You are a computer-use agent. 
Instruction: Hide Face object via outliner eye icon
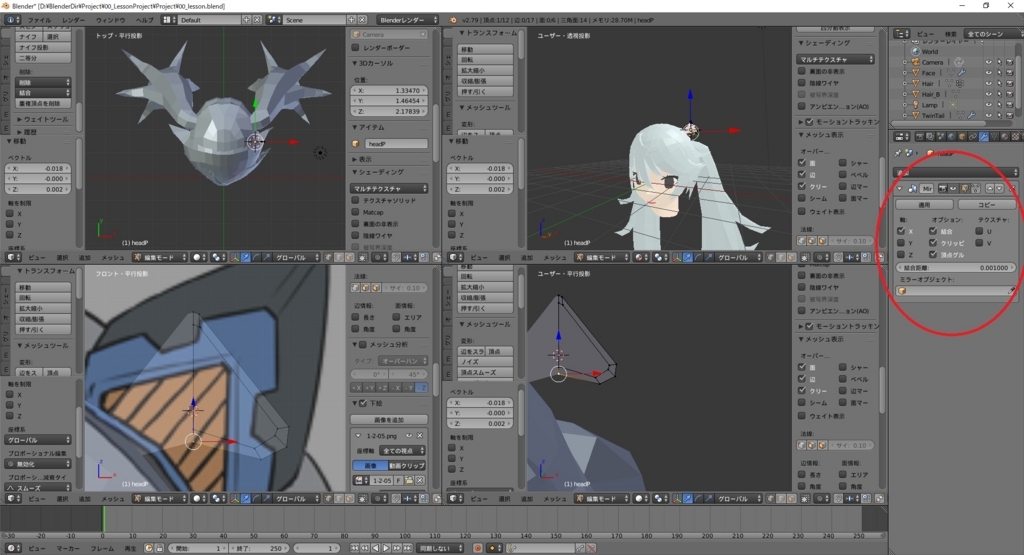click(x=989, y=72)
